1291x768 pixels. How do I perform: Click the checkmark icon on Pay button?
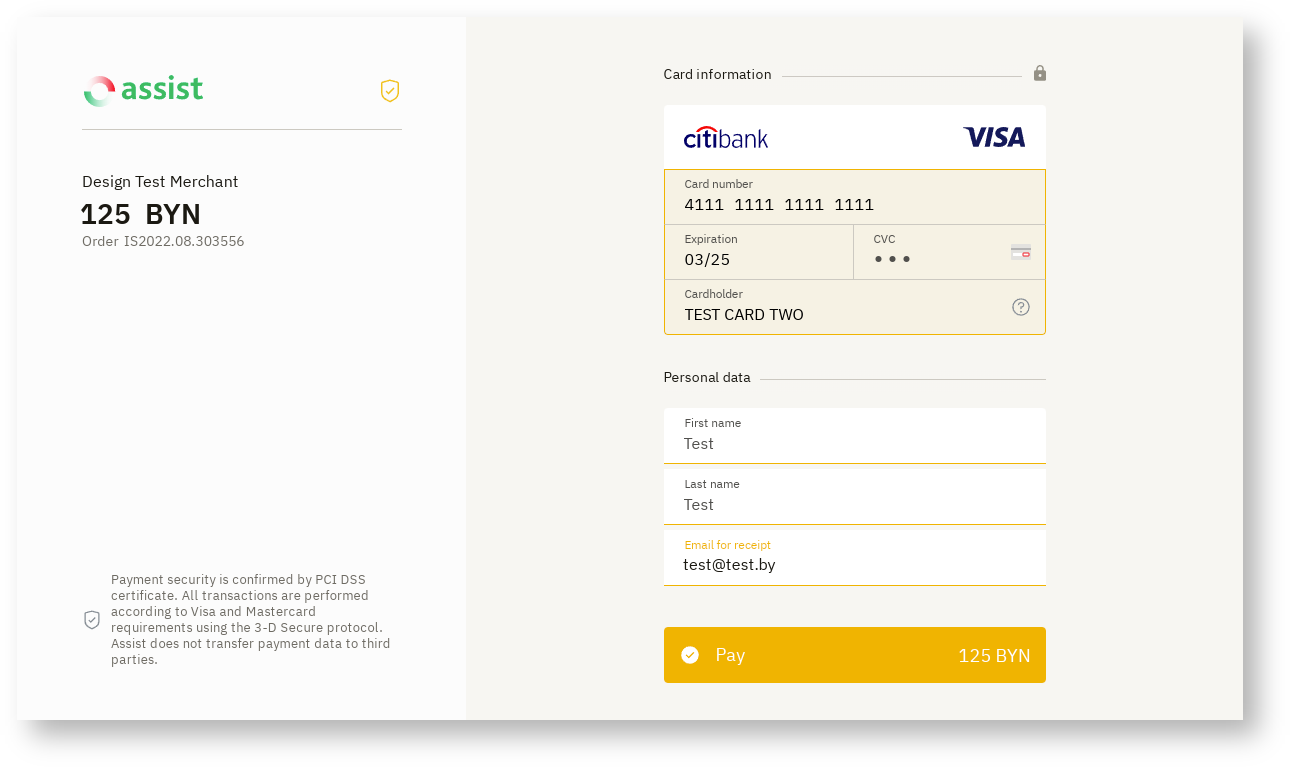[690, 655]
